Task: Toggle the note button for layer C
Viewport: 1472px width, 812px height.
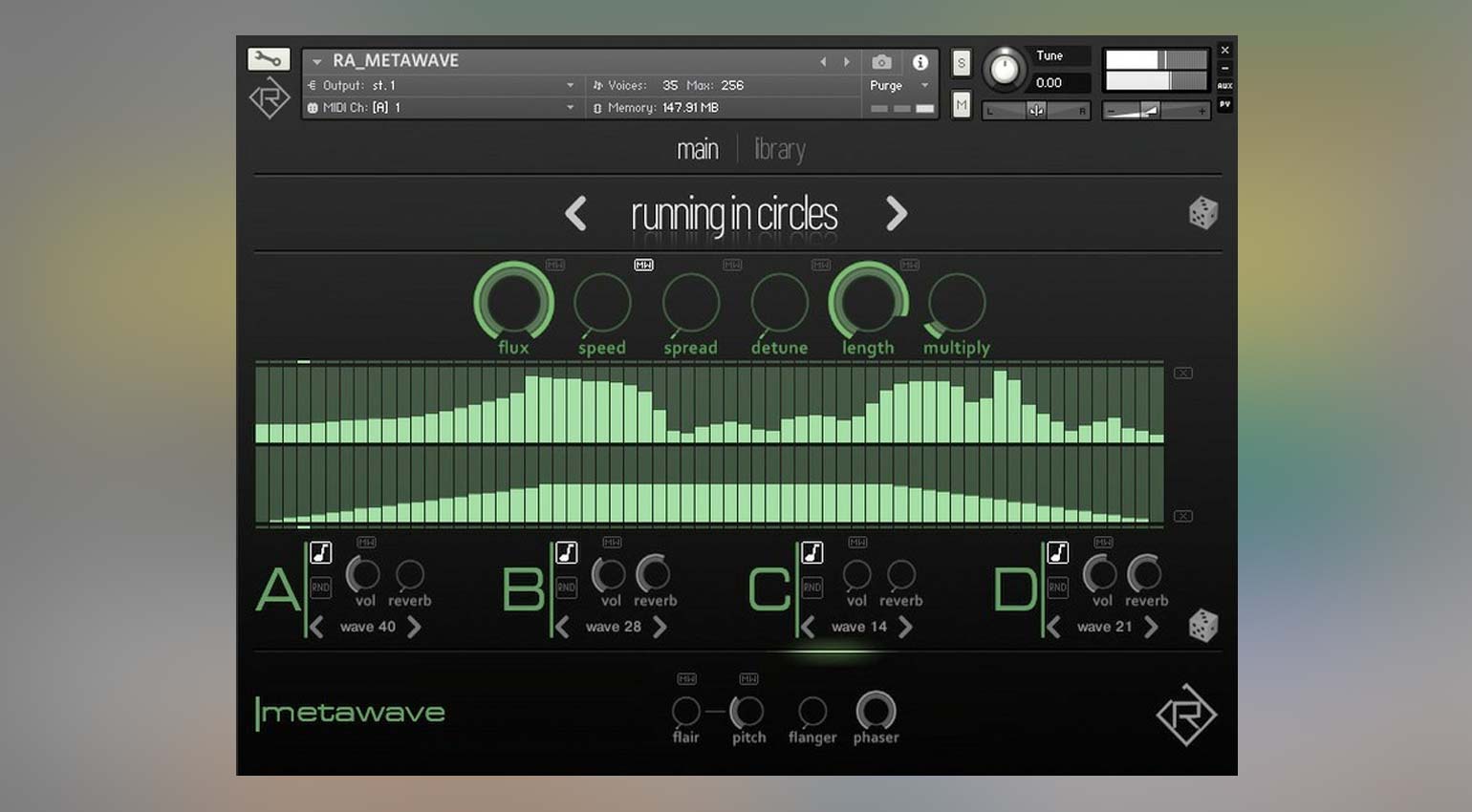Action: (x=812, y=552)
